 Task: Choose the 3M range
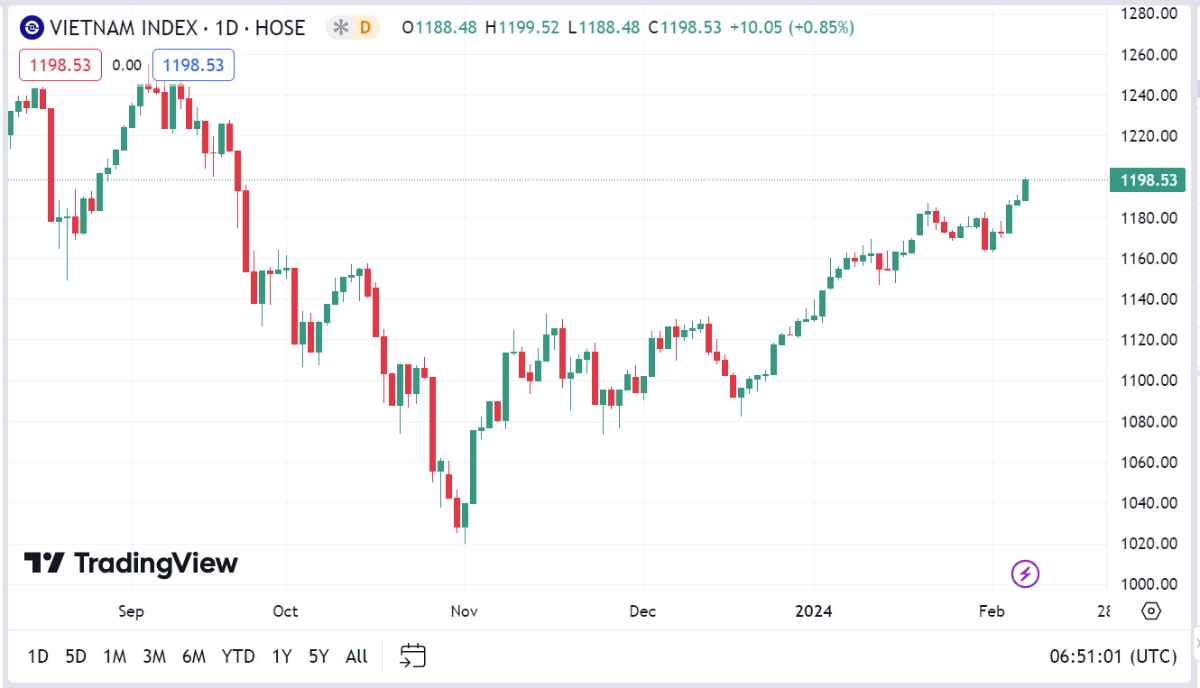point(154,657)
